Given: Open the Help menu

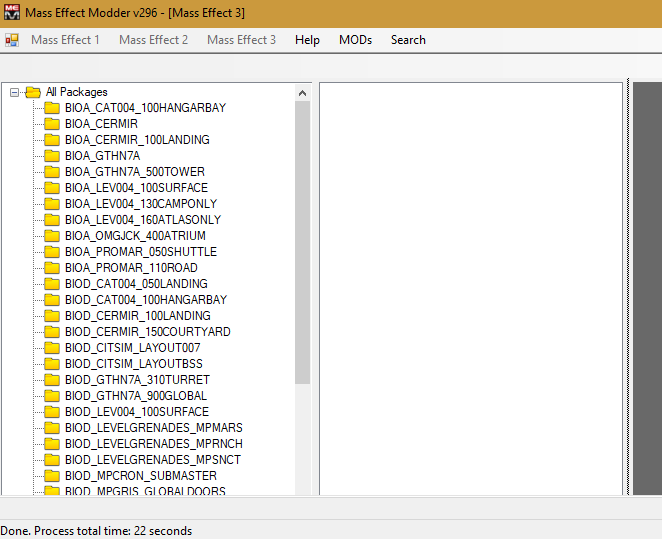Looking at the screenshot, I should [x=307, y=40].
